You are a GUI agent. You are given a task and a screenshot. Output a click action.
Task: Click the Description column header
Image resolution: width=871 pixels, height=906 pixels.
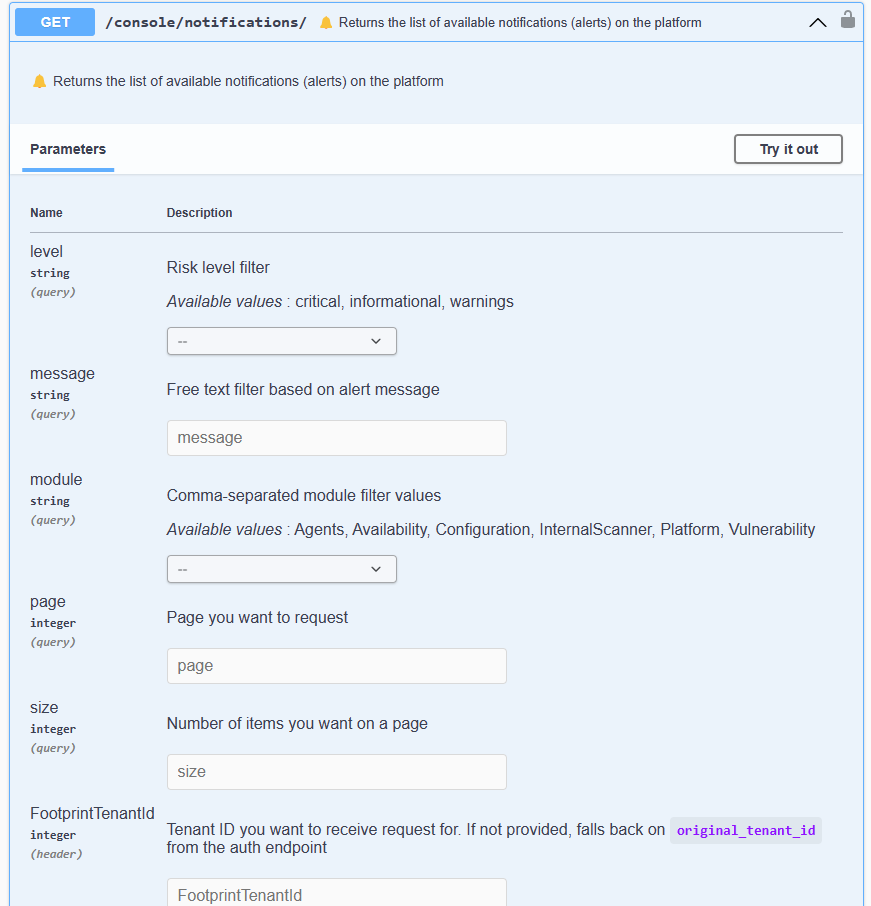tap(199, 213)
